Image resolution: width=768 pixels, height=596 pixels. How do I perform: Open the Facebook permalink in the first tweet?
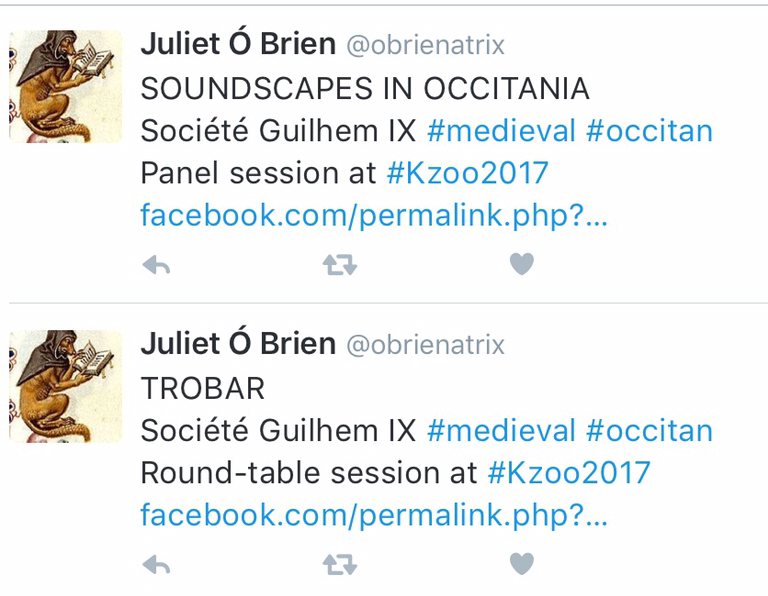coord(373,215)
